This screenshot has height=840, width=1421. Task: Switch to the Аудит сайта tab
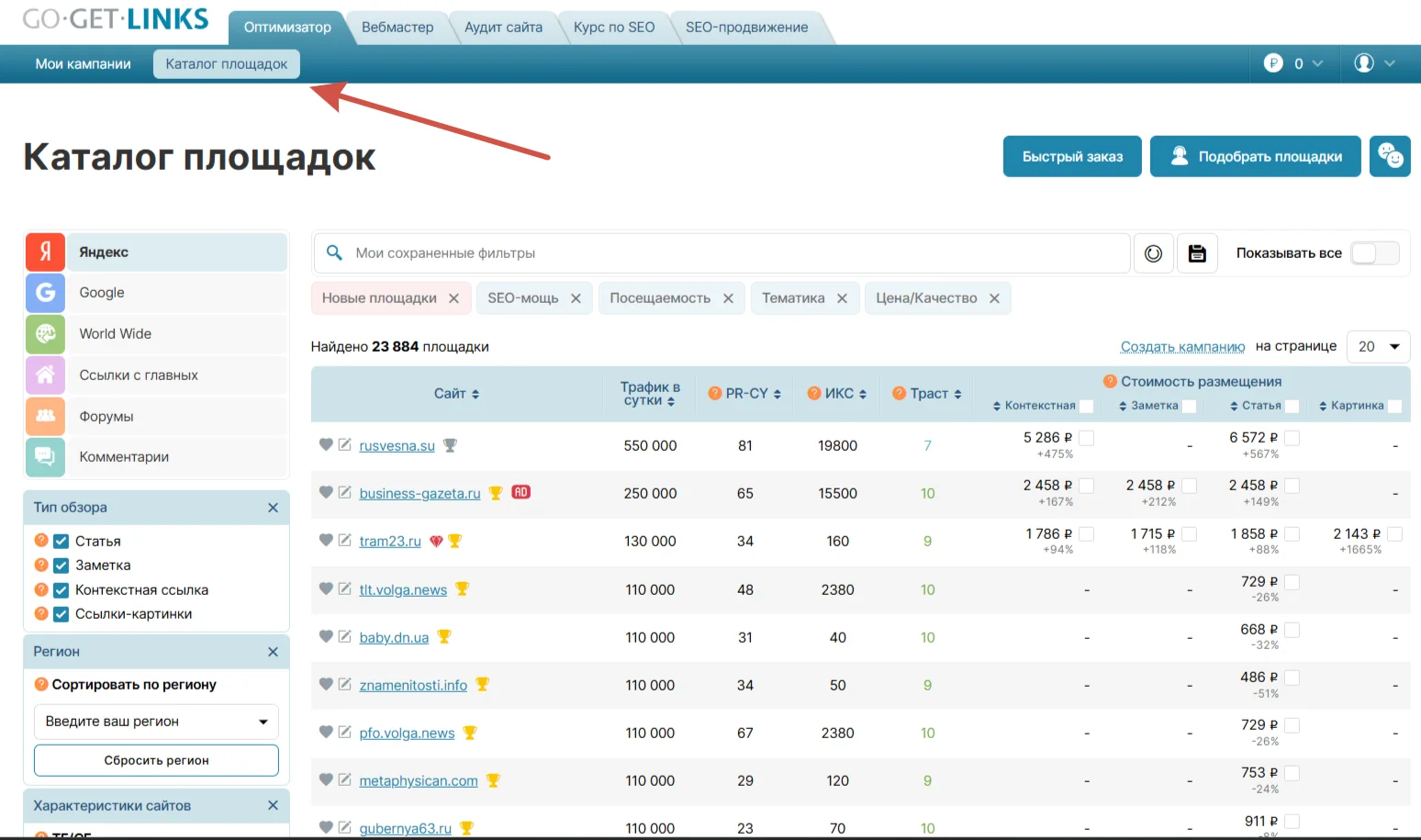point(503,28)
